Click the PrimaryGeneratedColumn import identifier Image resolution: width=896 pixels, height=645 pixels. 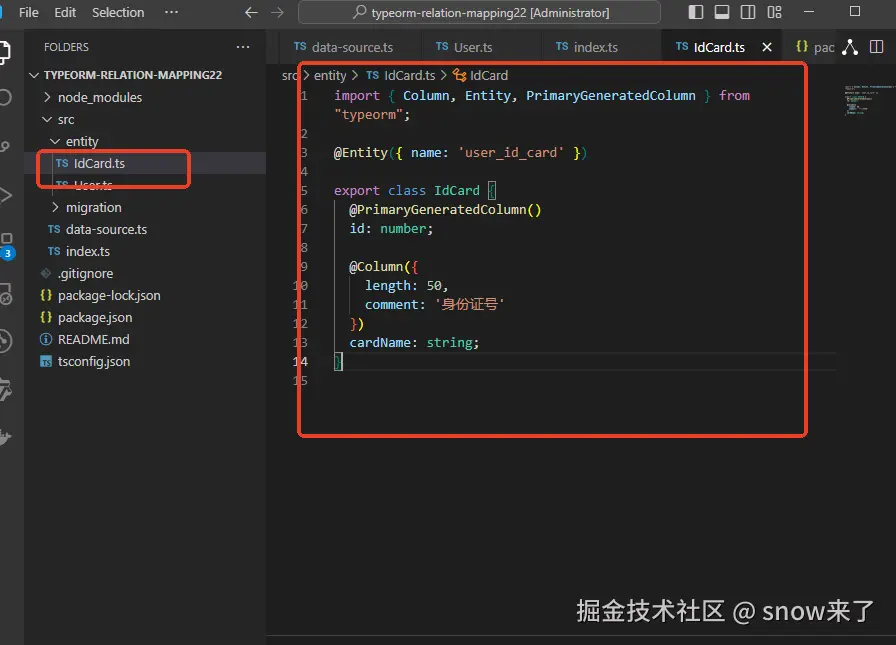610,95
